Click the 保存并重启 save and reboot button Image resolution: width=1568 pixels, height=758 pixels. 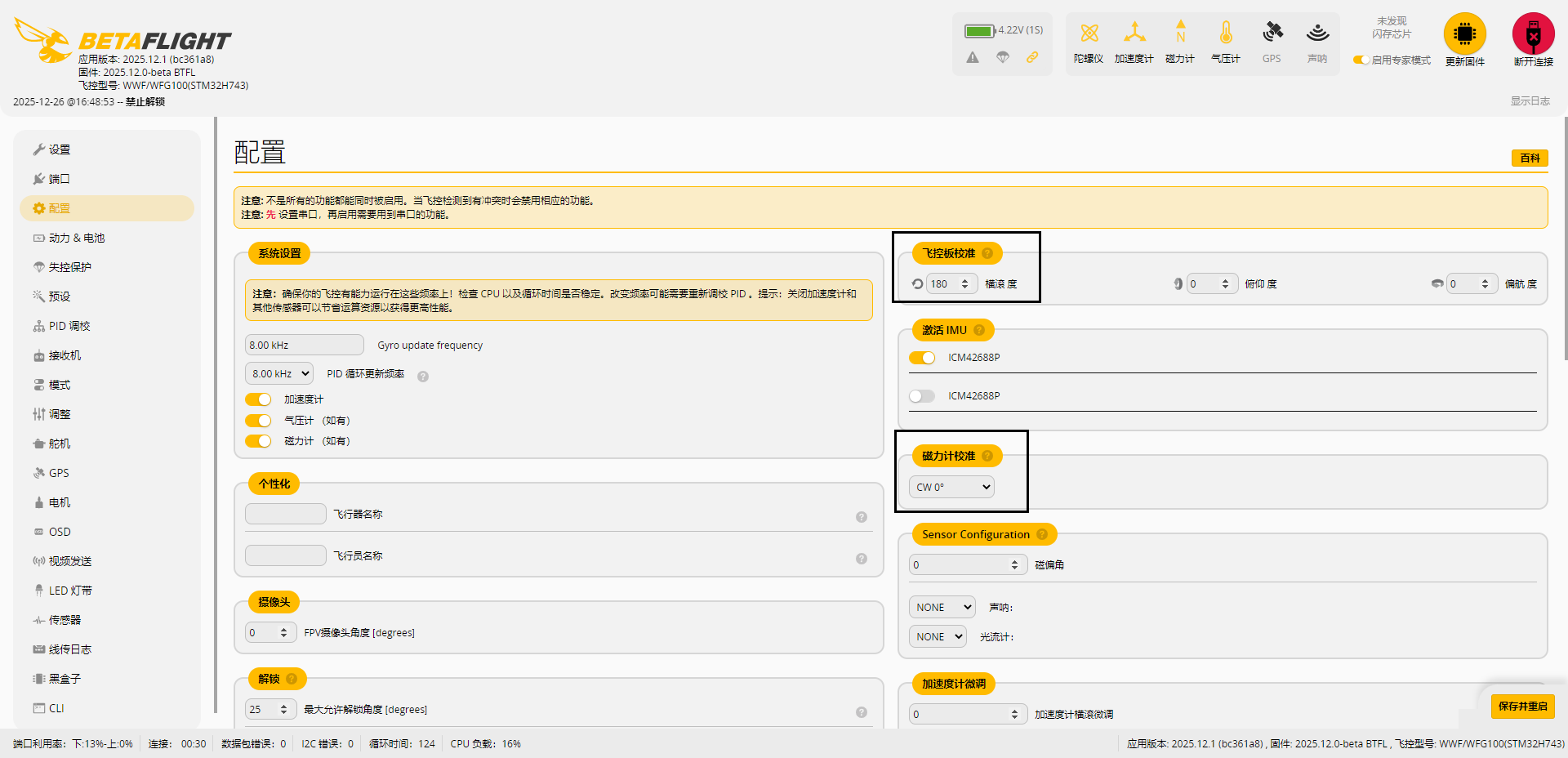pos(1522,707)
